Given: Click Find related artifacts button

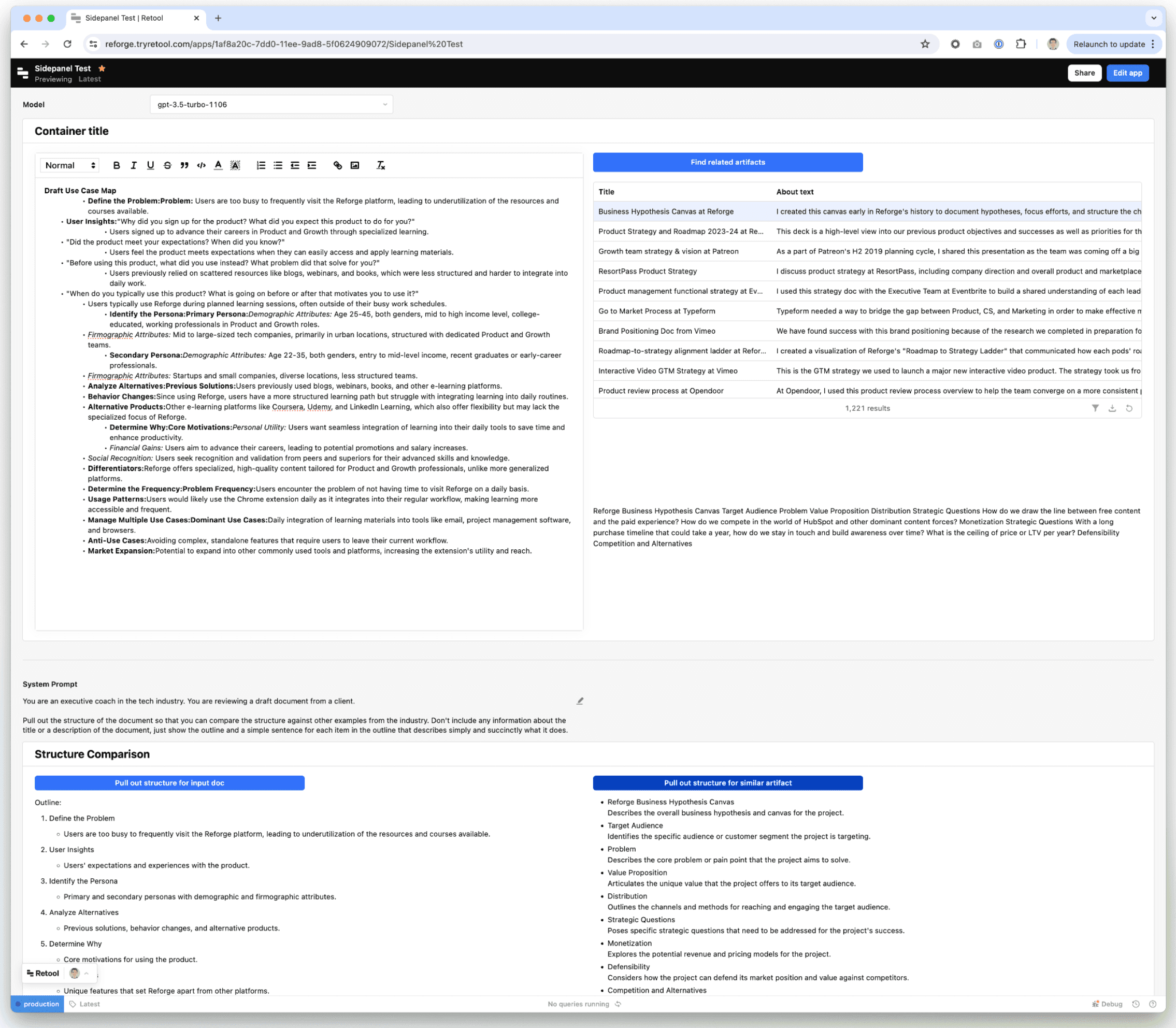Looking at the screenshot, I should pyautogui.click(x=727, y=162).
